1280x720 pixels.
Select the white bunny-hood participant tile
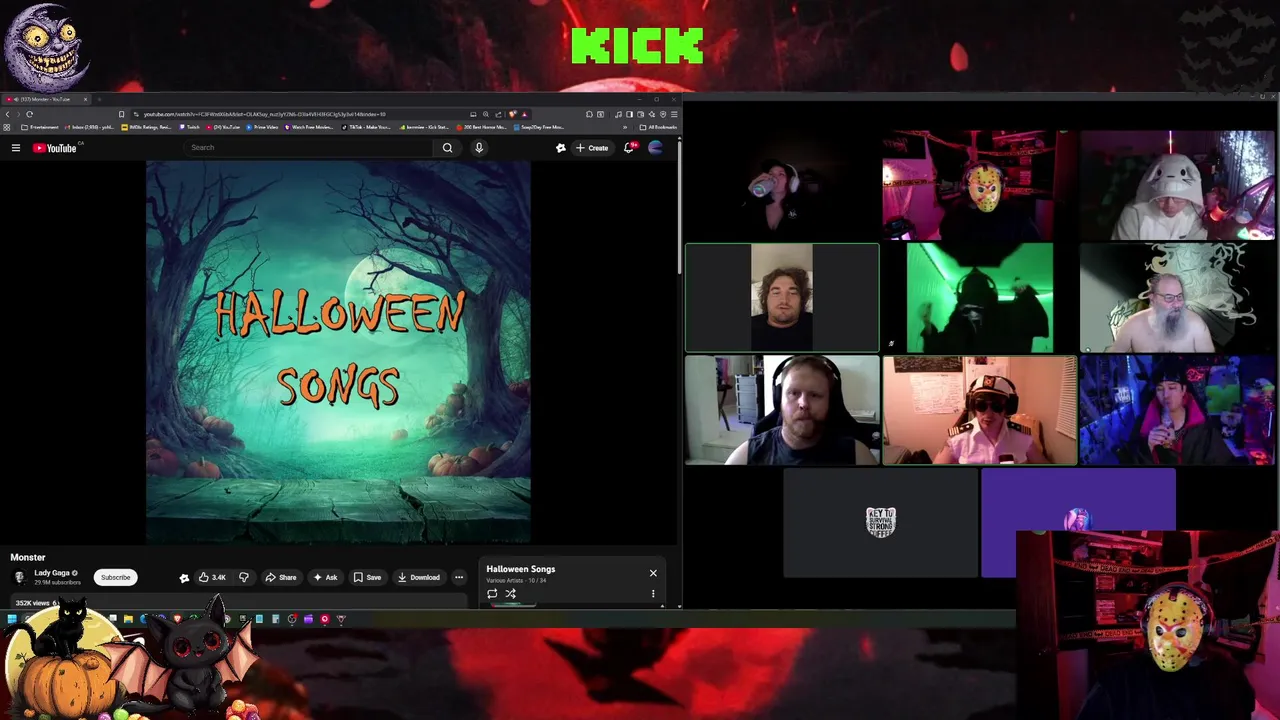coord(1177,186)
